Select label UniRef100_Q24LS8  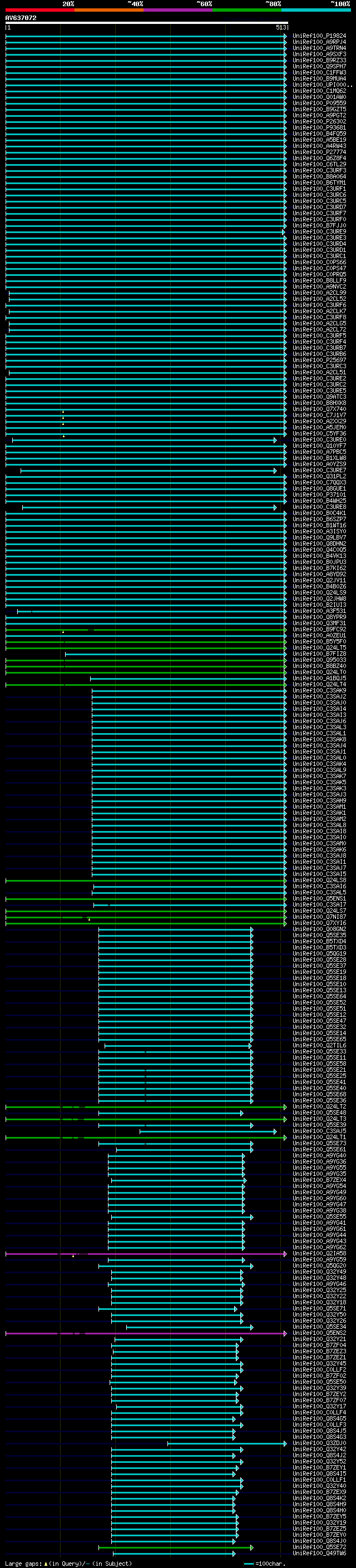click(x=319, y=880)
